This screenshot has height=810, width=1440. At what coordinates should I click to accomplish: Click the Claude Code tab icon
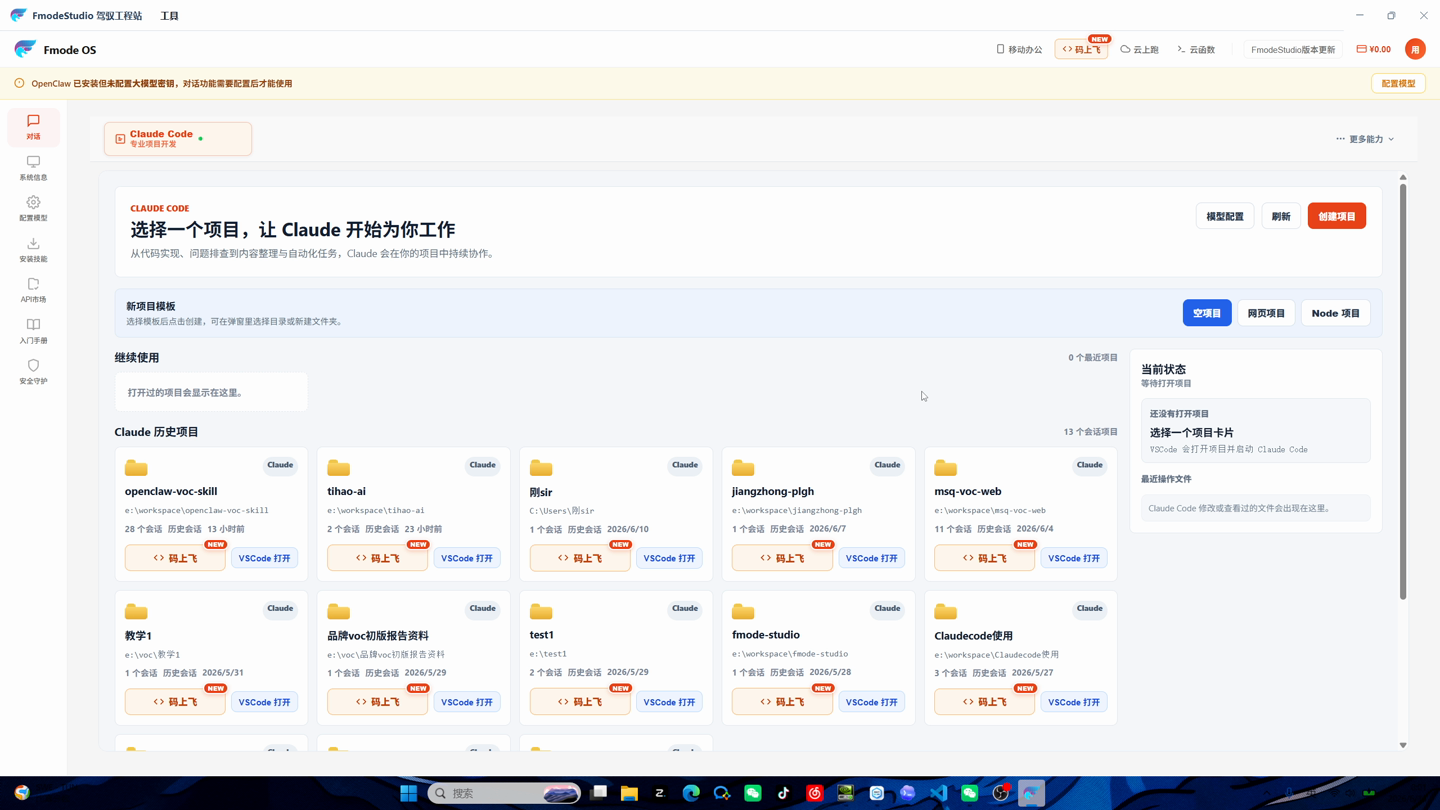pos(120,139)
